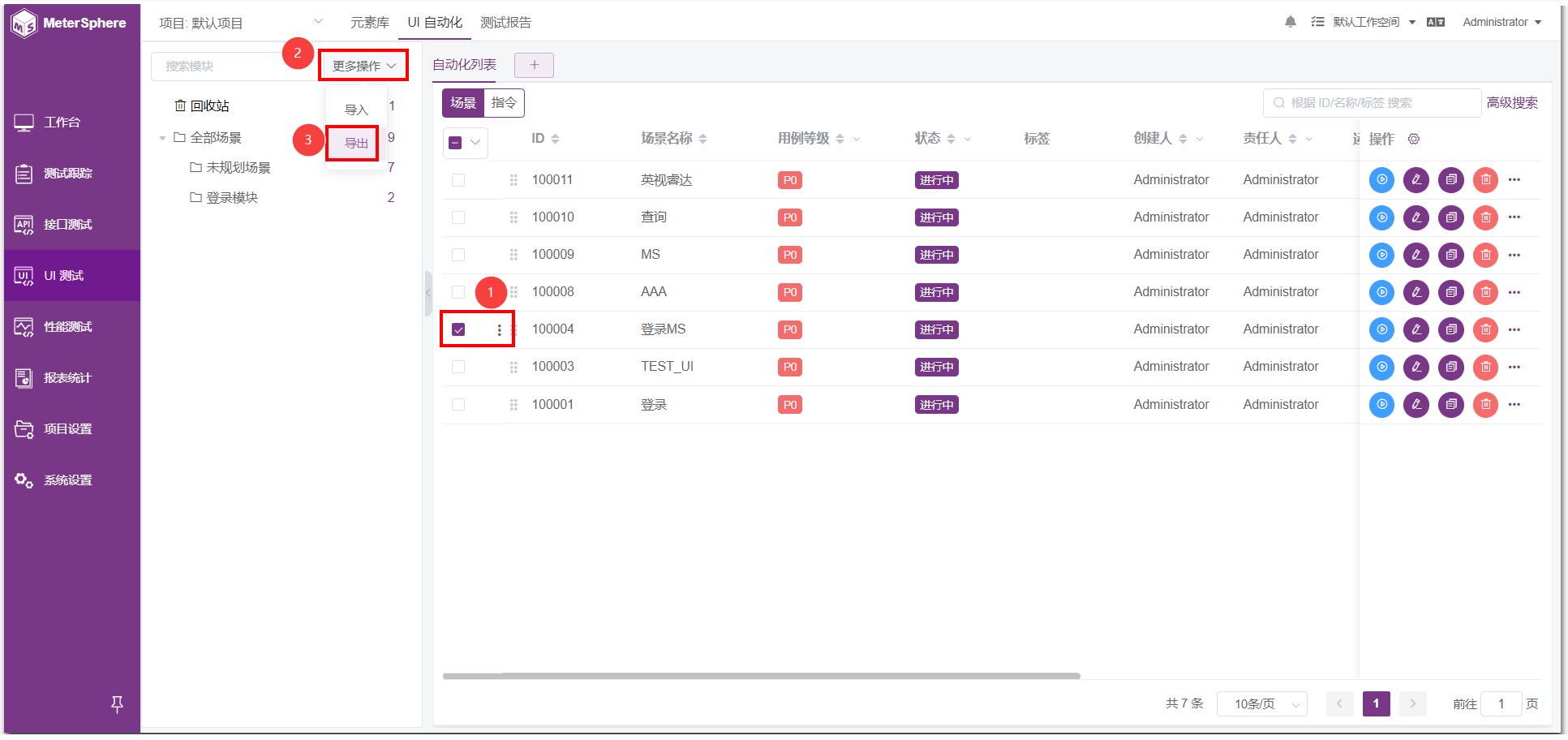1568x740 pixels.
Task: Expand the project selector 默认项目
Action: pyautogui.click(x=240, y=23)
